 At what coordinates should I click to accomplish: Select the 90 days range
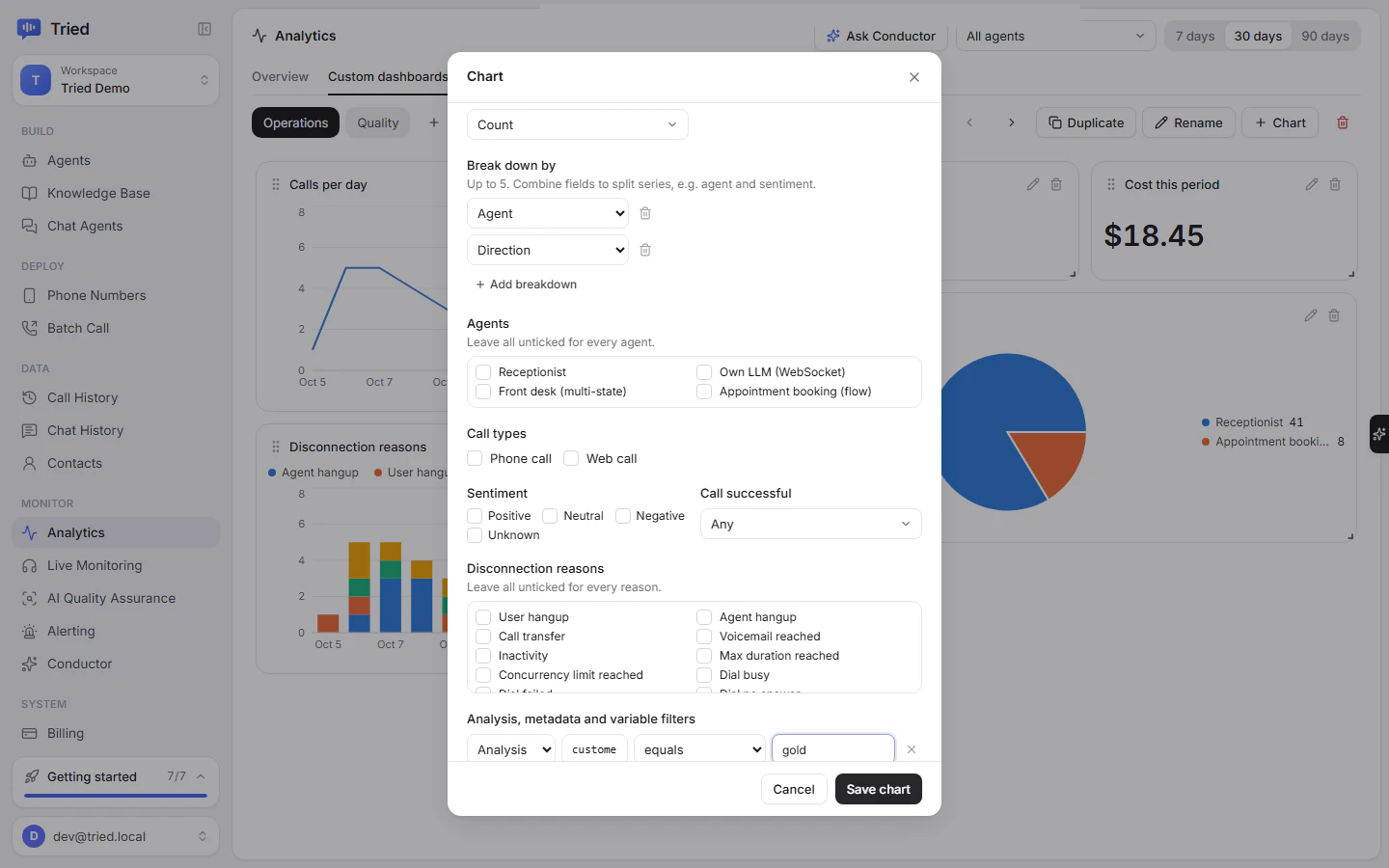tap(1325, 36)
